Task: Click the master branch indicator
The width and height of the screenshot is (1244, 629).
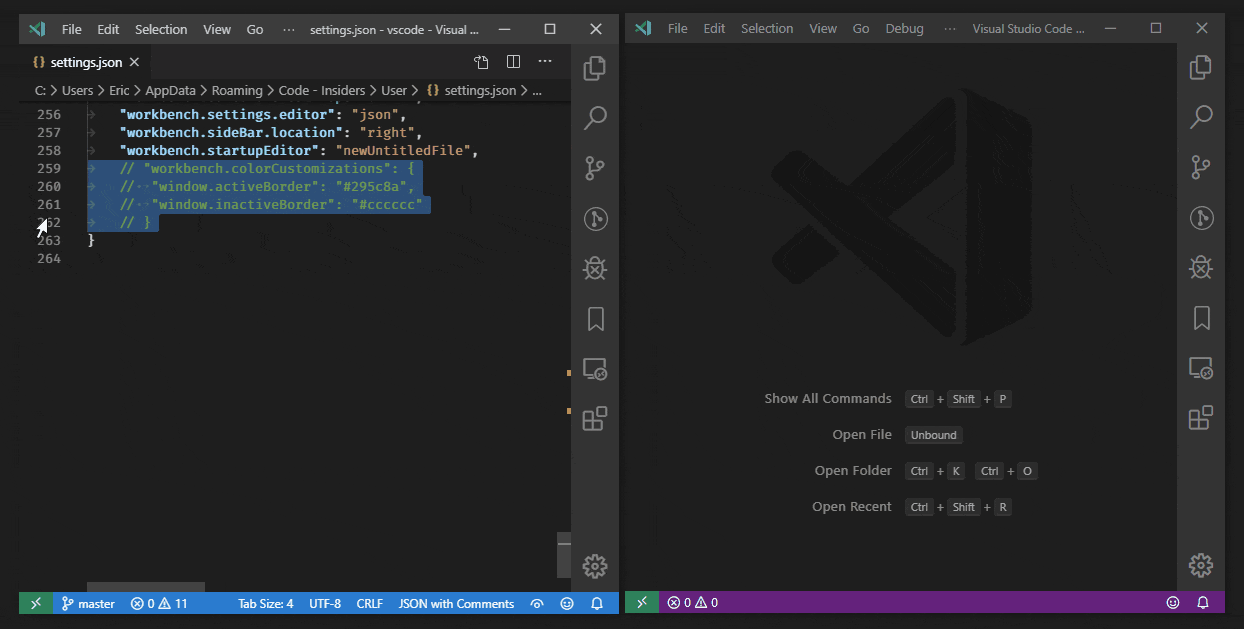Action: coord(88,603)
